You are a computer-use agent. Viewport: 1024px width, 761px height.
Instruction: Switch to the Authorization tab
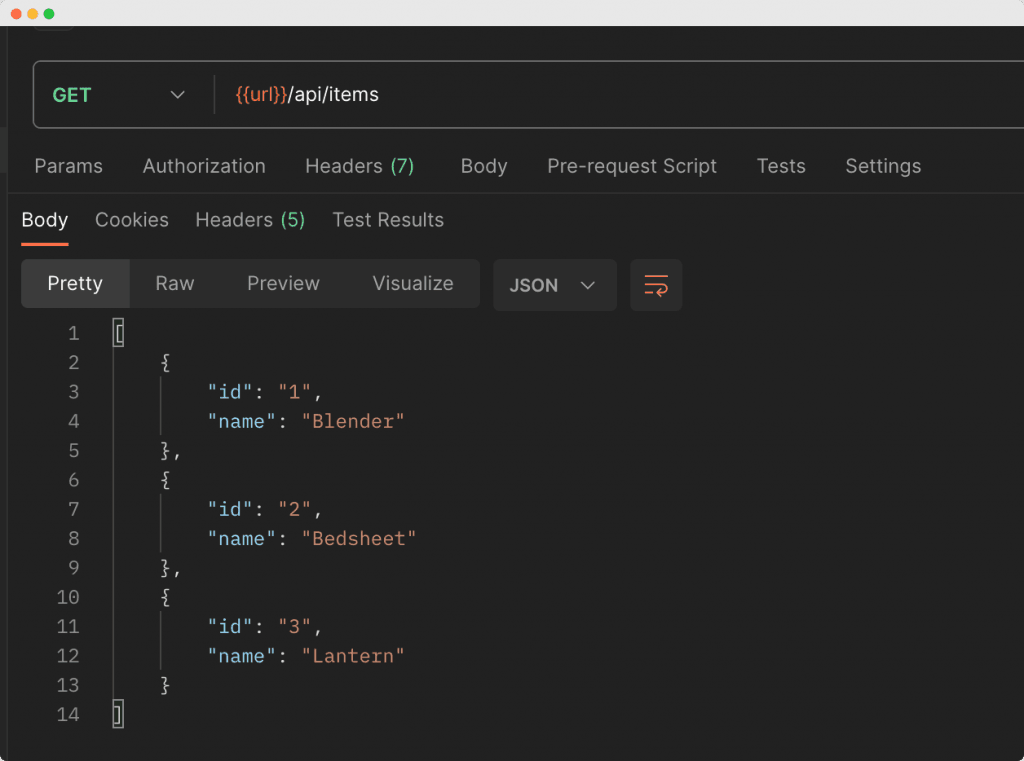tap(204, 166)
